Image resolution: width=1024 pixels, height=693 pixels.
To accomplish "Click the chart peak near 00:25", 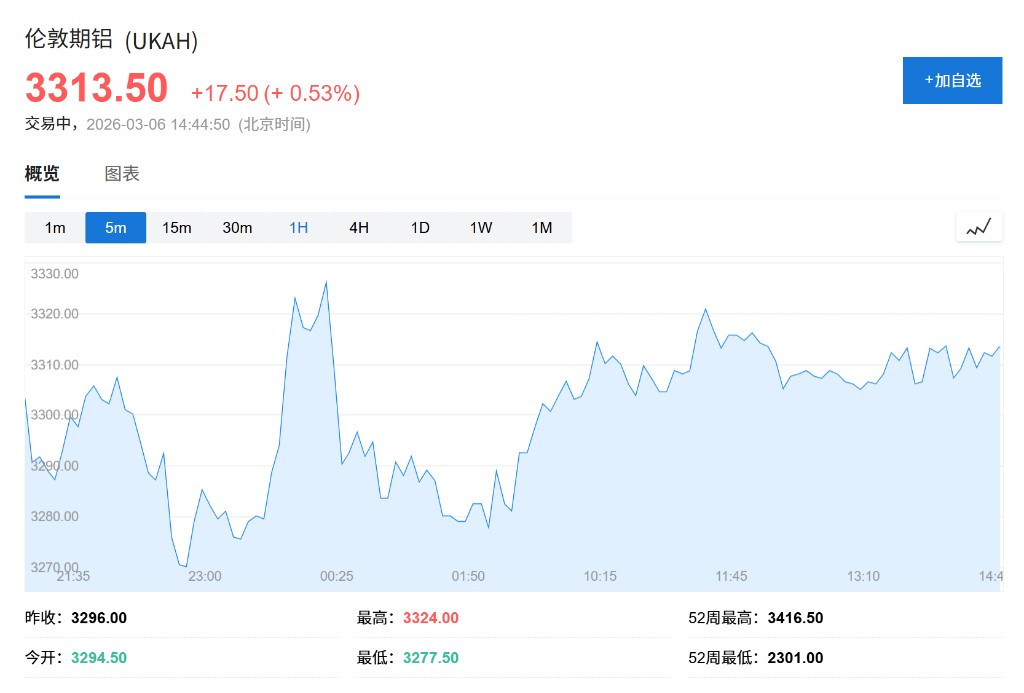I will tap(327, 282).
